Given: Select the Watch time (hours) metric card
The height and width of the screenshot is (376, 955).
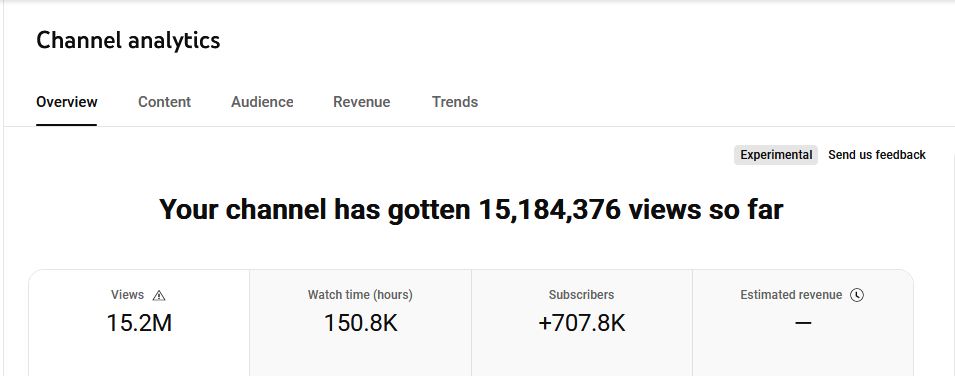Looking at the screenshot, I should coord(361,323).
